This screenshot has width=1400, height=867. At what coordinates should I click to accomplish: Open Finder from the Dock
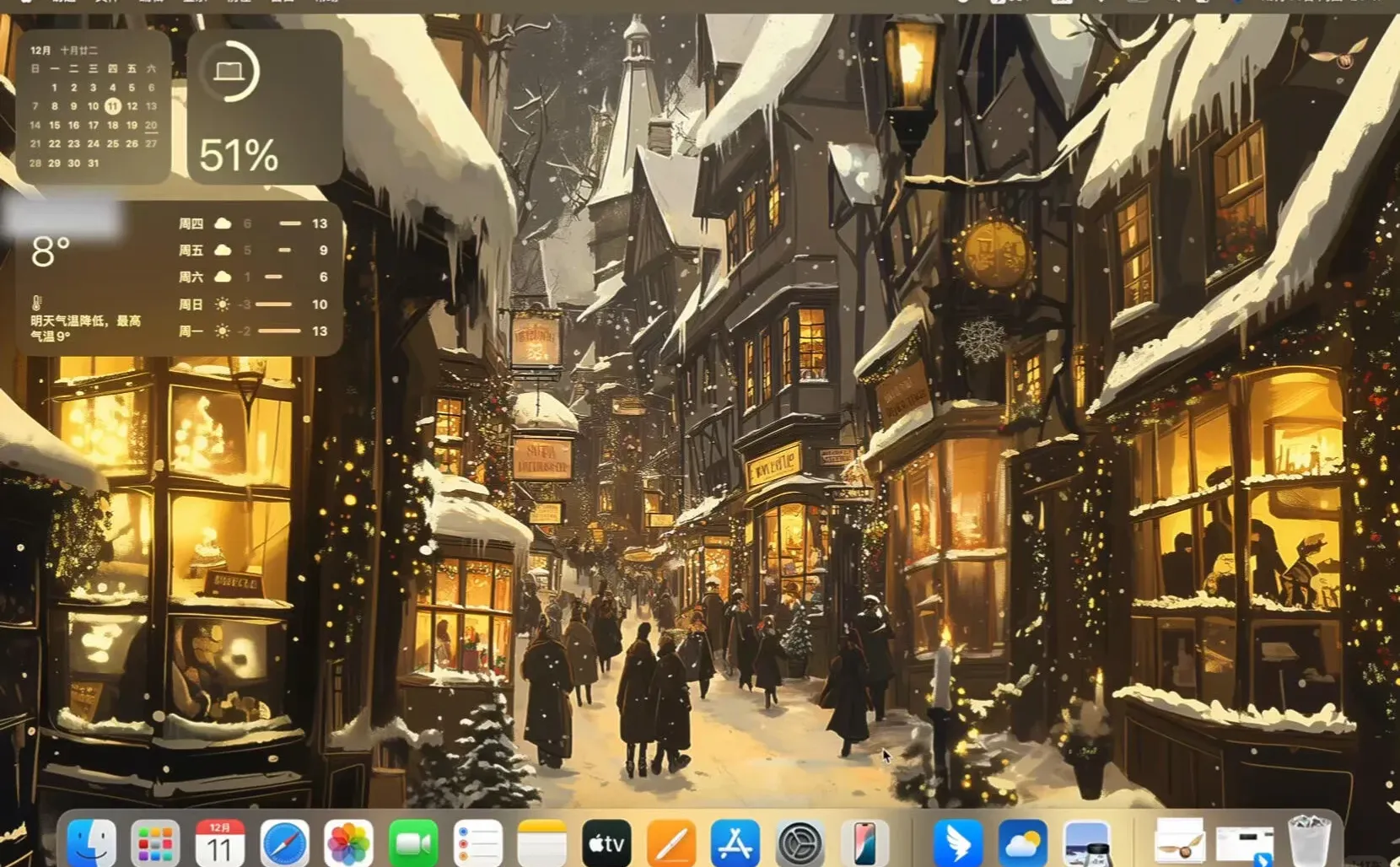(91, 843)
